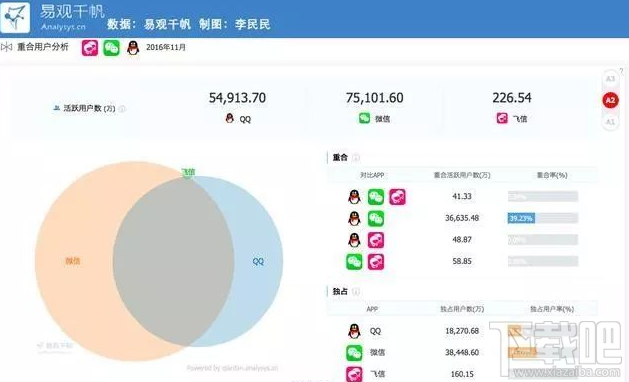Click the WeChat icon under 75,101.60

(x=364, y=118)
